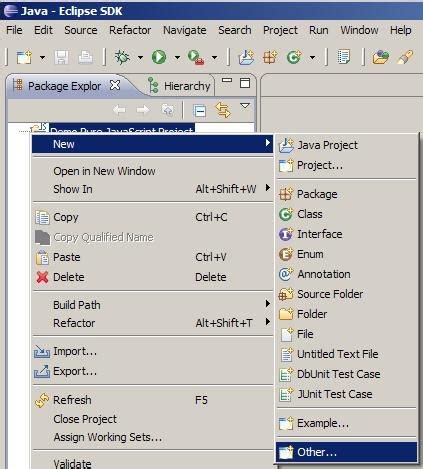The height and width of the screenshot is (469, 423).
Task: Choose New in the context menu
Action: (152, 144)
